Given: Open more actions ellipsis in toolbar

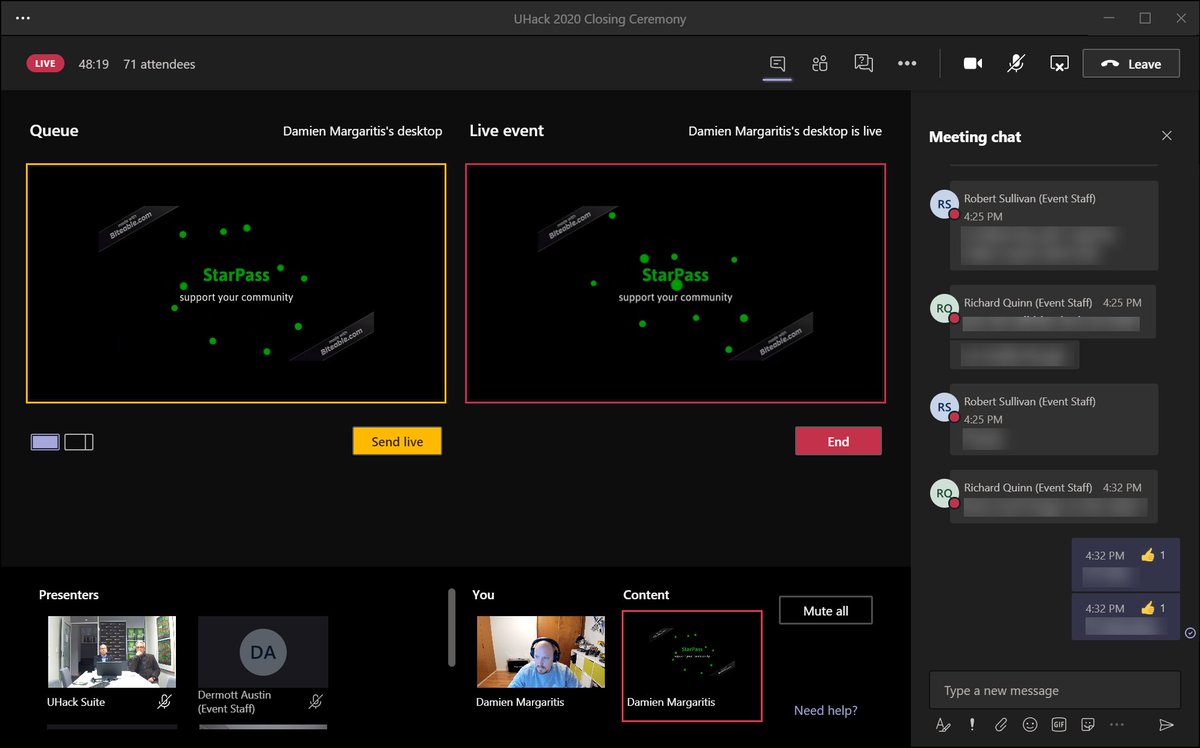Looking at the screenshot, I should pos(907,63).
